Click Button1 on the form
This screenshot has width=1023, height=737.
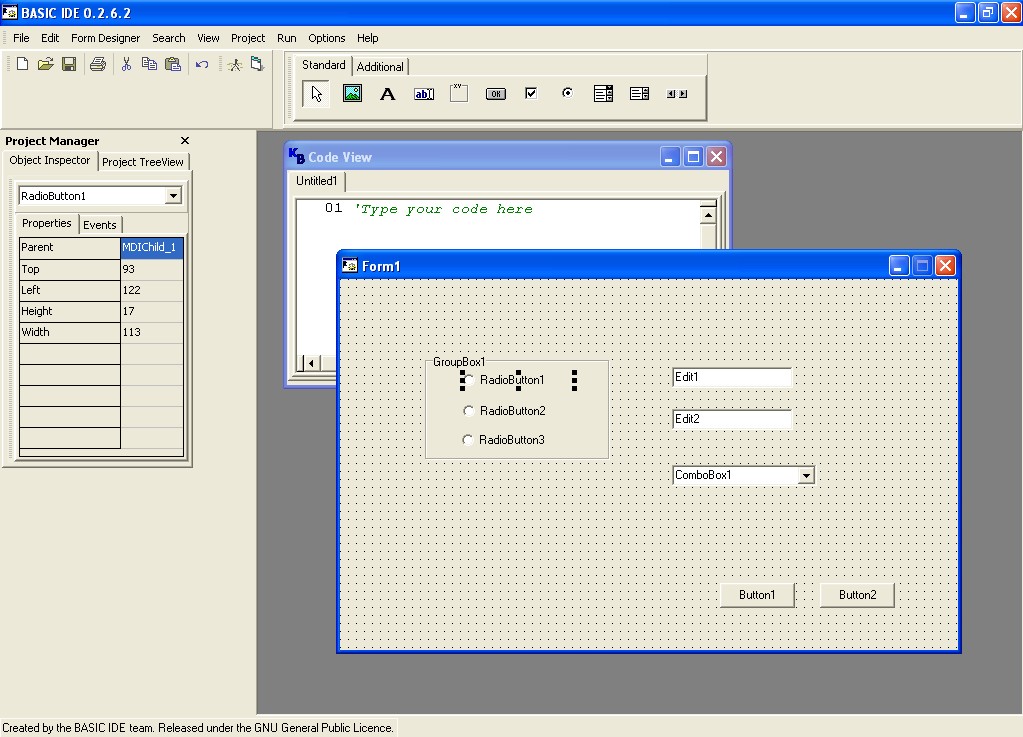coord(757,595)
